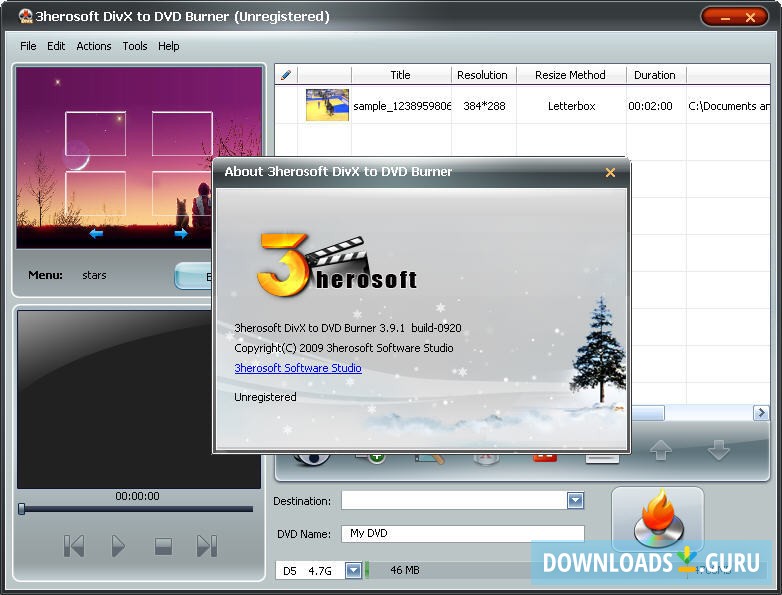782x595 pixels.
Task: Follow the 3herosoft Software Studio link
Action: [298, 368]
